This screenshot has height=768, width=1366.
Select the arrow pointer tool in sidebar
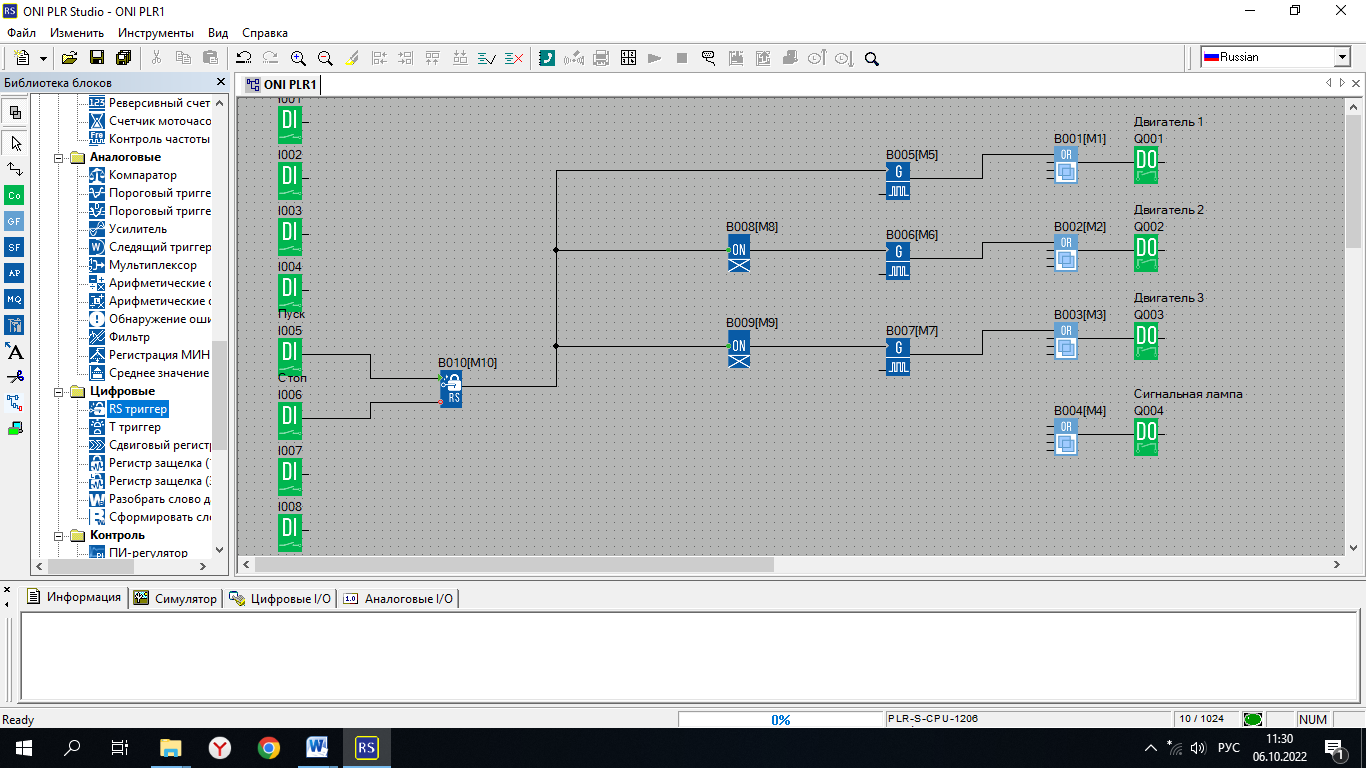15,143
